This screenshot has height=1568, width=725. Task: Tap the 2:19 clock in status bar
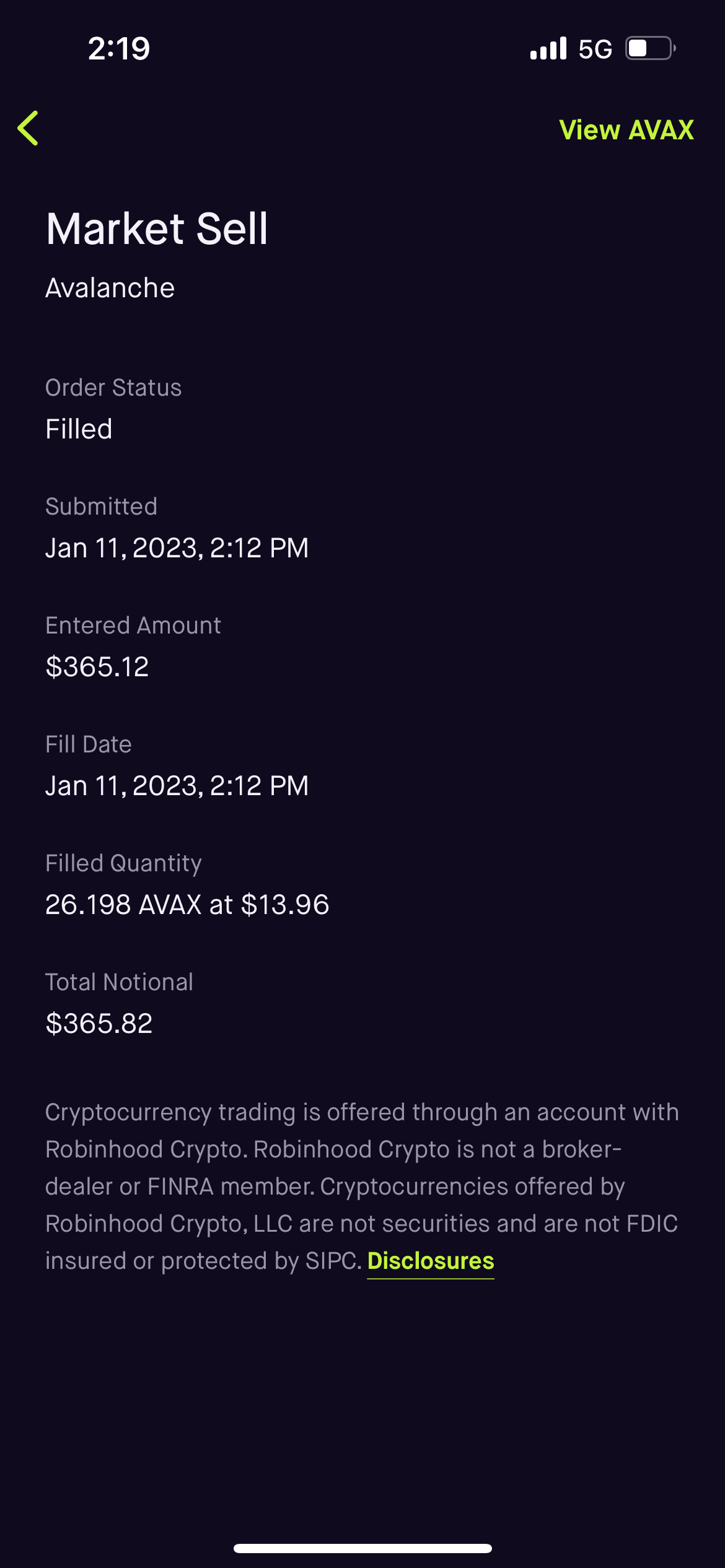click(x=119, y=48)
